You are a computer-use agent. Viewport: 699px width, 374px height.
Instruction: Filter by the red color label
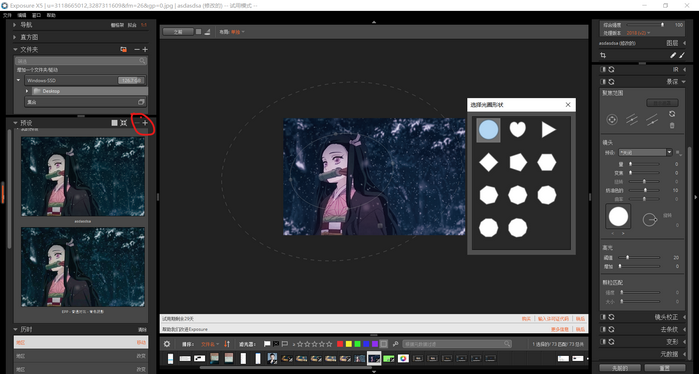click(340, 344)
